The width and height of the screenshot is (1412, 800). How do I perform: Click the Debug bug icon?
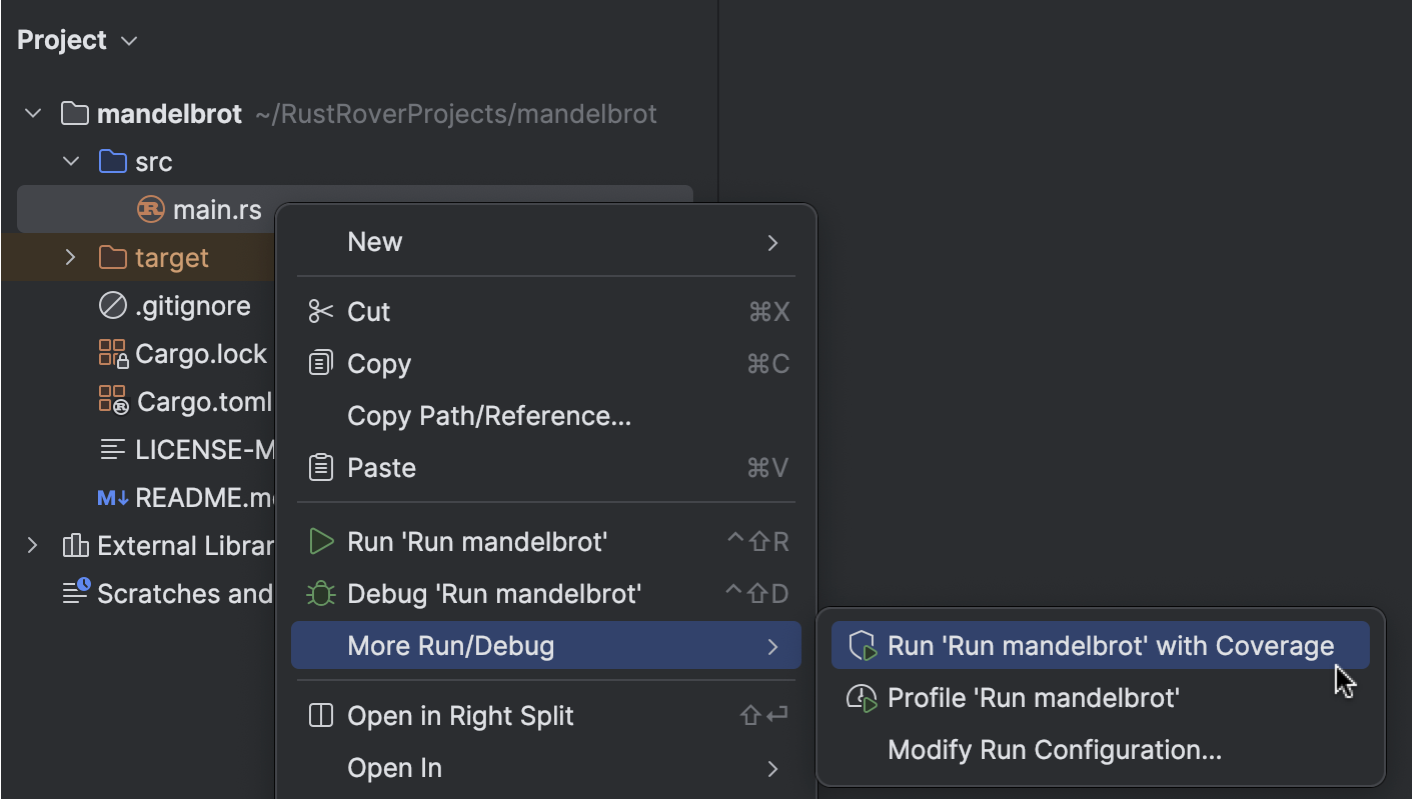(320, 593)
